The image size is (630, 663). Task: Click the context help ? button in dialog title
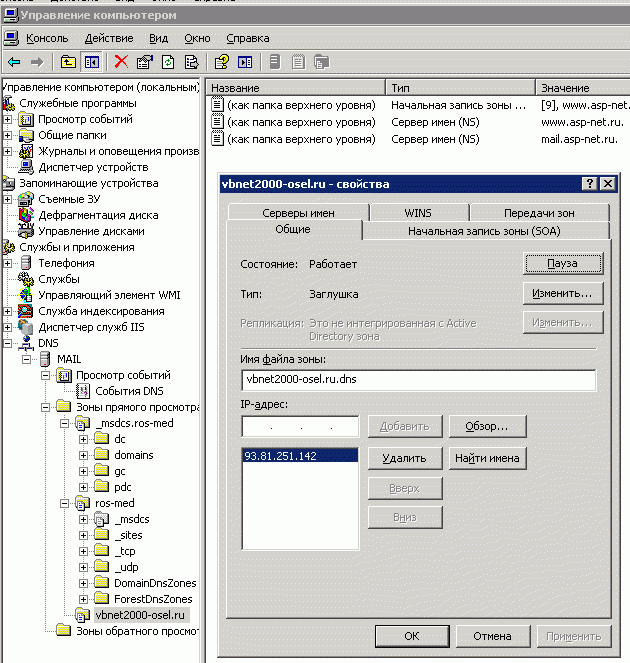pyautogui.click(x=589, y=184)
